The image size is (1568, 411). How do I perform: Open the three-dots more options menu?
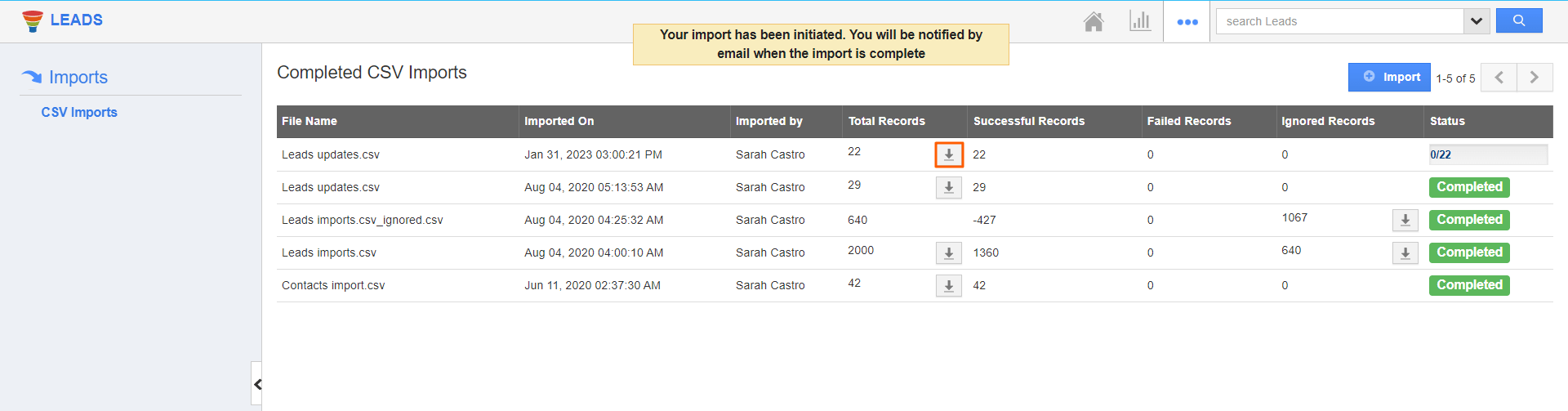click(1187, 22)
